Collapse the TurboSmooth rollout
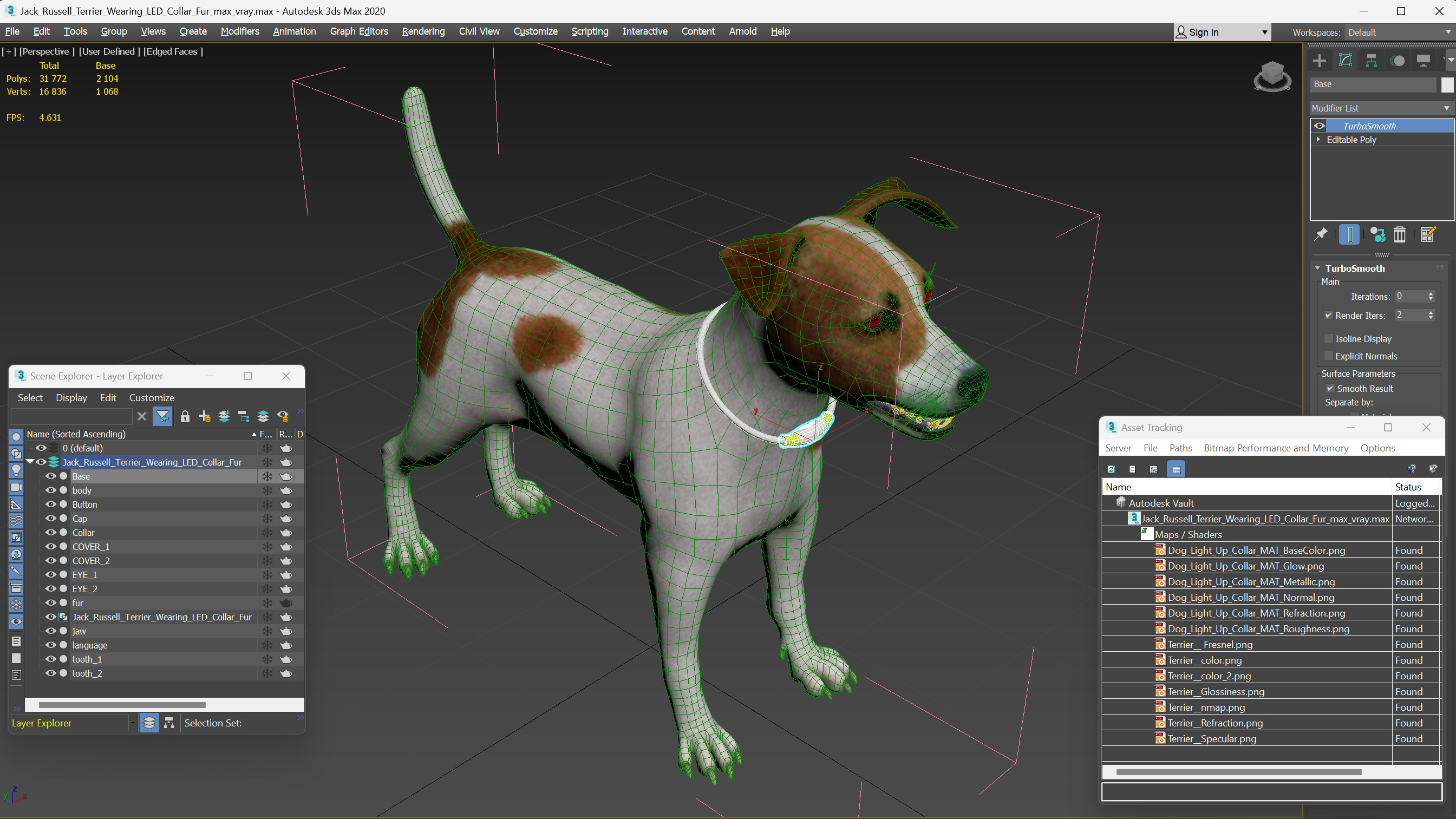The image size is (1456, 819). [x=1317, y=268]
